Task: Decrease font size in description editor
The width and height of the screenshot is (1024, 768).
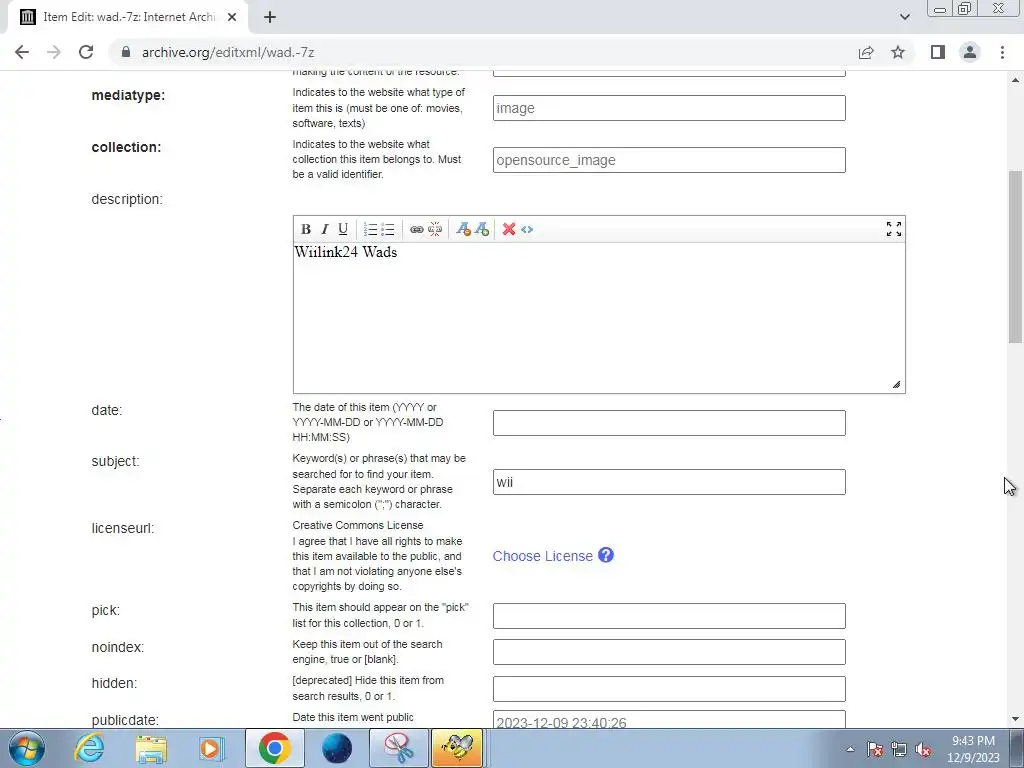Action: click(464, 229)
